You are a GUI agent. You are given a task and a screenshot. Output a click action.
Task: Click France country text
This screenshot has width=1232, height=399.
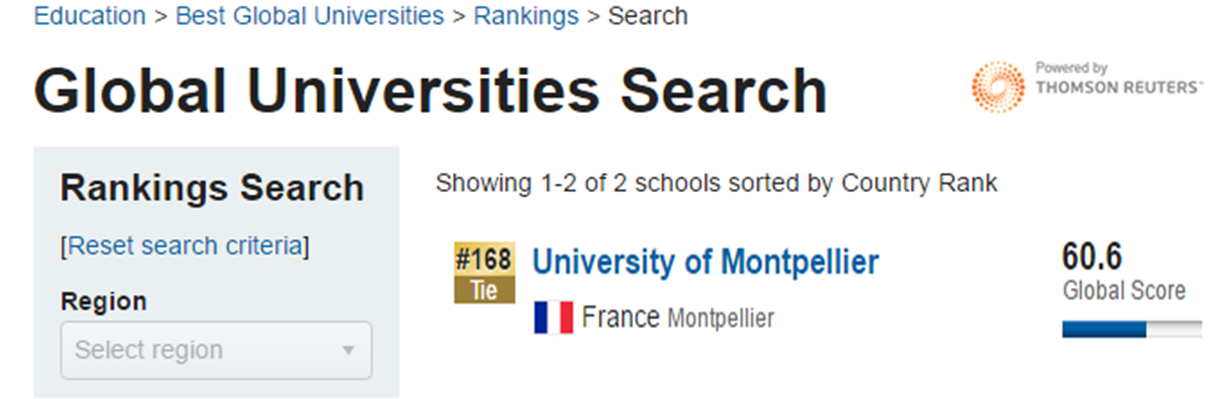pos(621,318)
